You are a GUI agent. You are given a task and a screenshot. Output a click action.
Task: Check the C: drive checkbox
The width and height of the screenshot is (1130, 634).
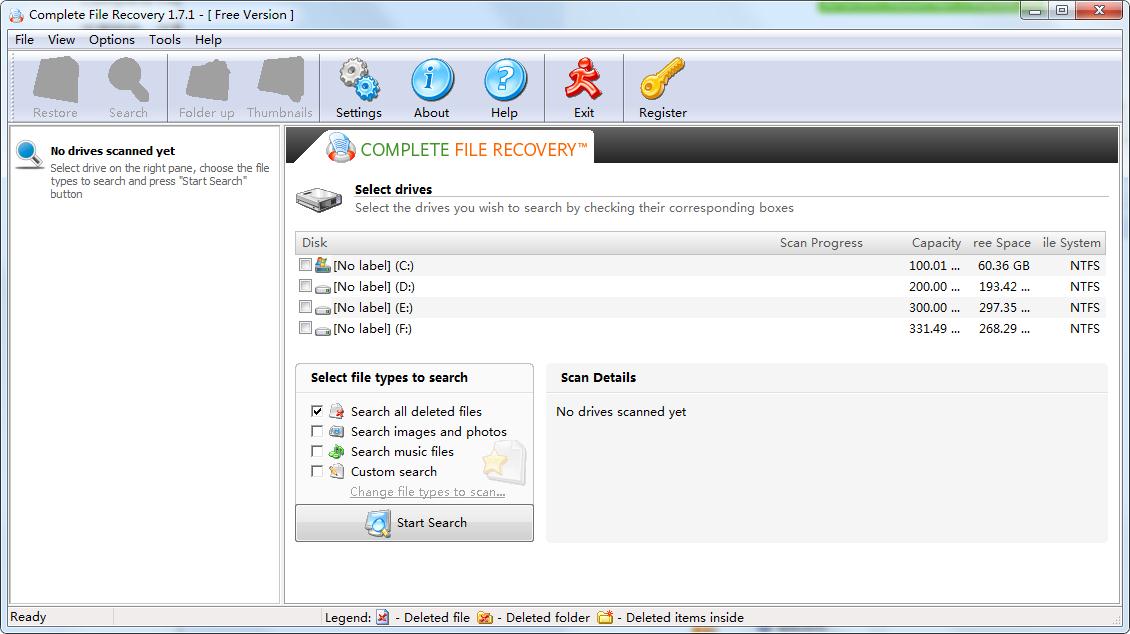pyautogui.click(x=306, y=265)
